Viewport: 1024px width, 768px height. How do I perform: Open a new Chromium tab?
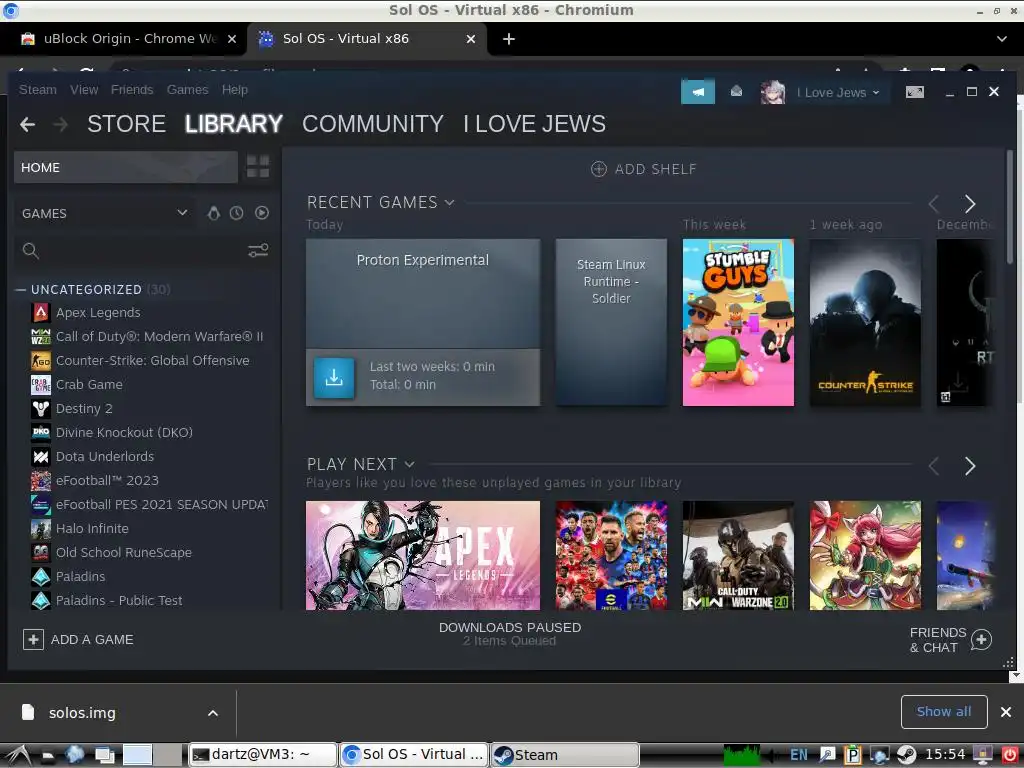(x=509, y=39)
